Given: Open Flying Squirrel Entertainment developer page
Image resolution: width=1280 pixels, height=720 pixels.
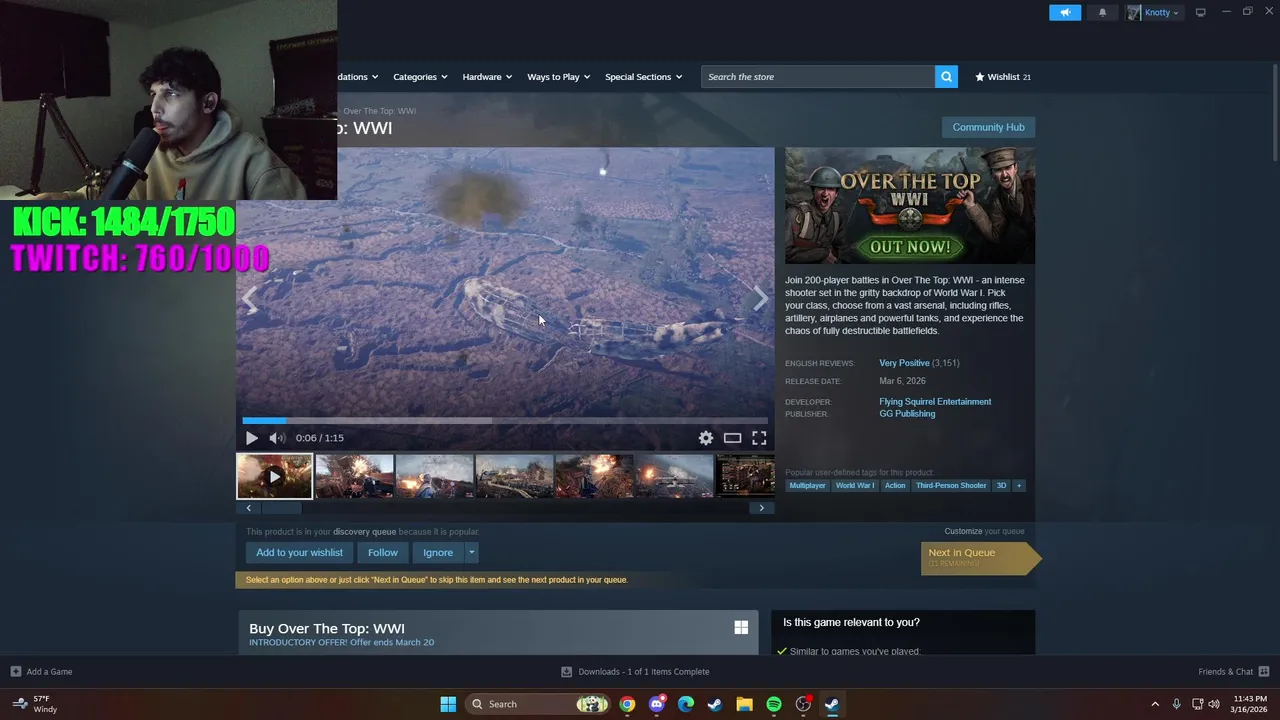Looking at the screenshot, I should pos(935,402).
